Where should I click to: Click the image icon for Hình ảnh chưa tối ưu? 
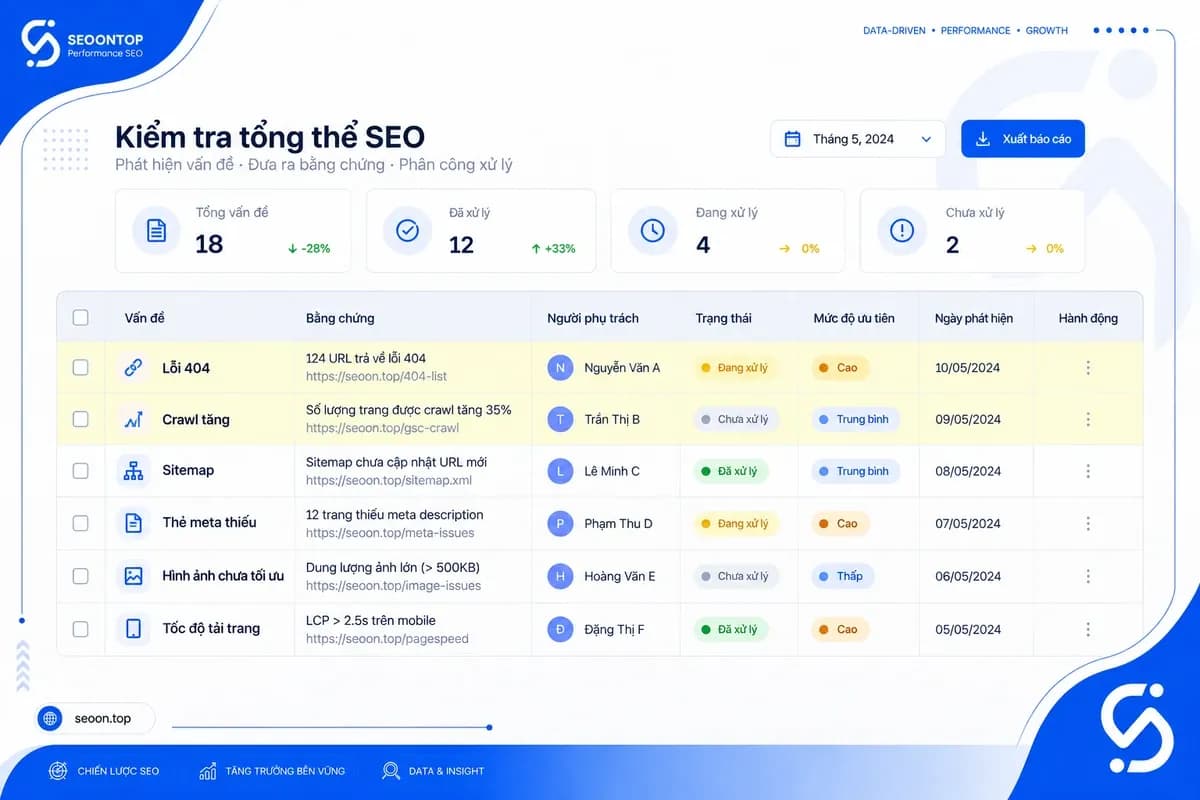133,576
